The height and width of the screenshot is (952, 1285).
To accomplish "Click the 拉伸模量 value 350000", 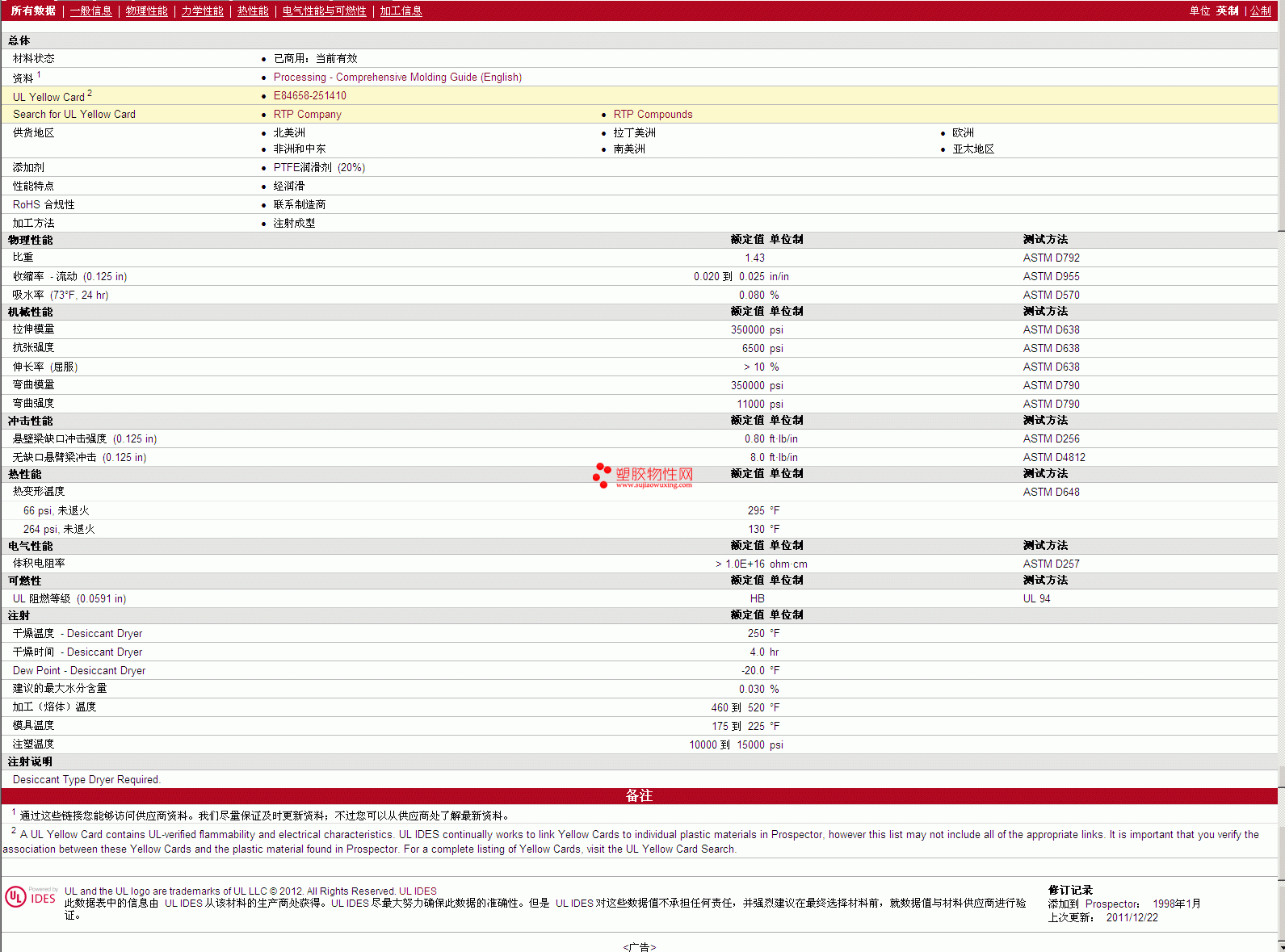I will [747, 329].
